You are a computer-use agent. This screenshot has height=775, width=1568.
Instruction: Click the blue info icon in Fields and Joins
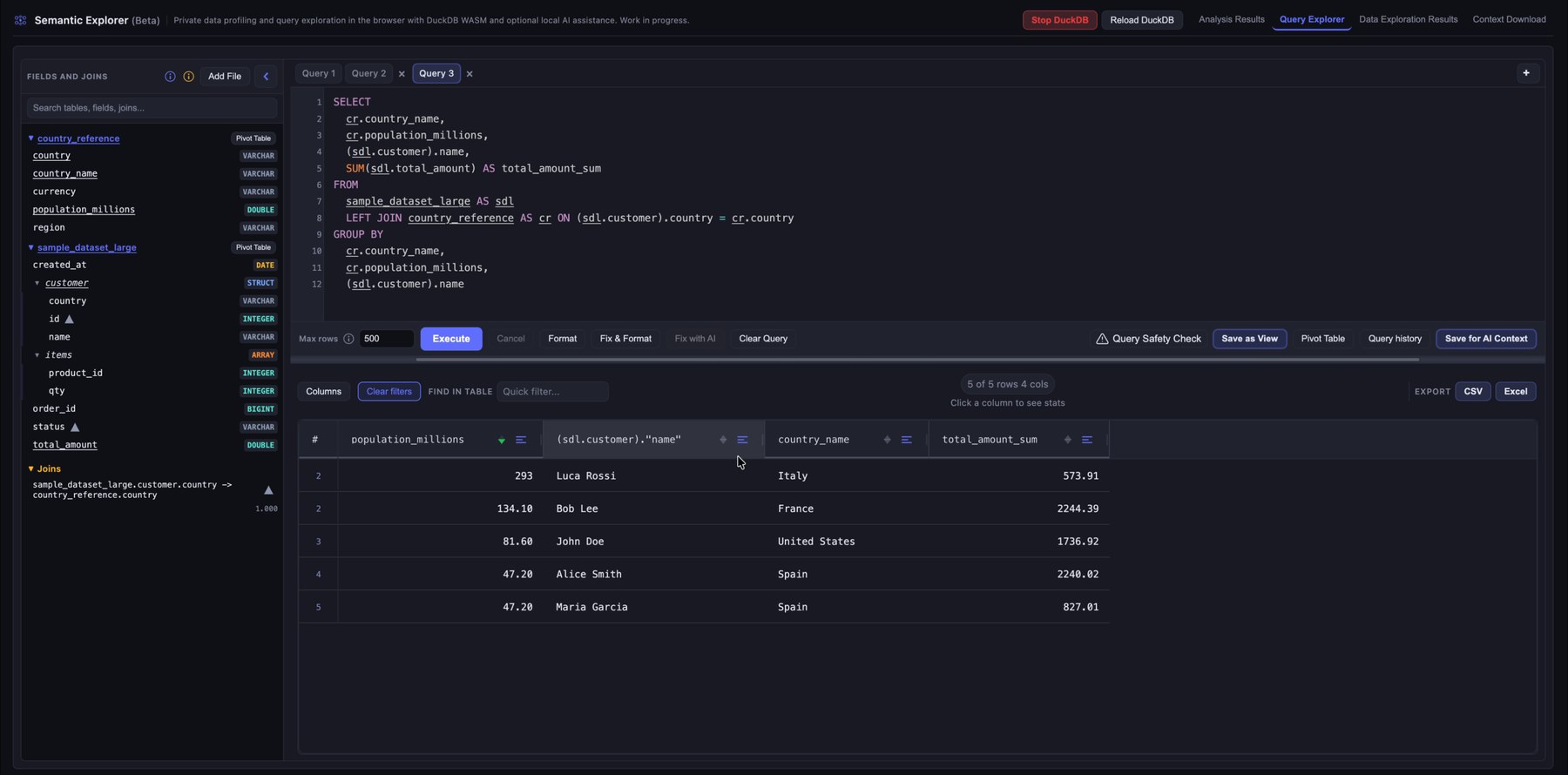[170, 77]
